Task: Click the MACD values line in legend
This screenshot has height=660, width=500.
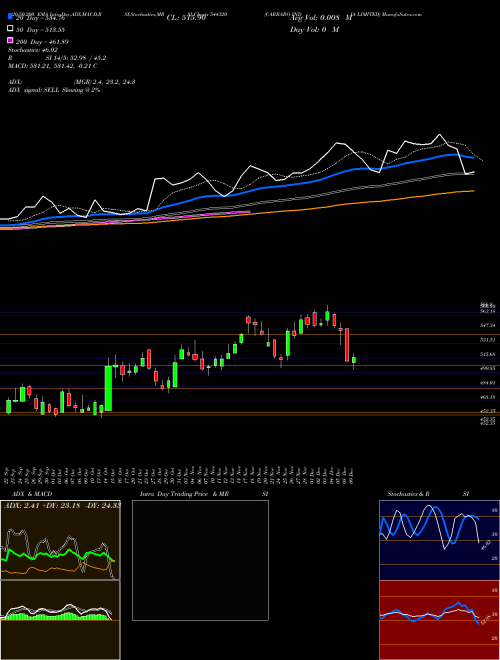Action: (53, 66)
